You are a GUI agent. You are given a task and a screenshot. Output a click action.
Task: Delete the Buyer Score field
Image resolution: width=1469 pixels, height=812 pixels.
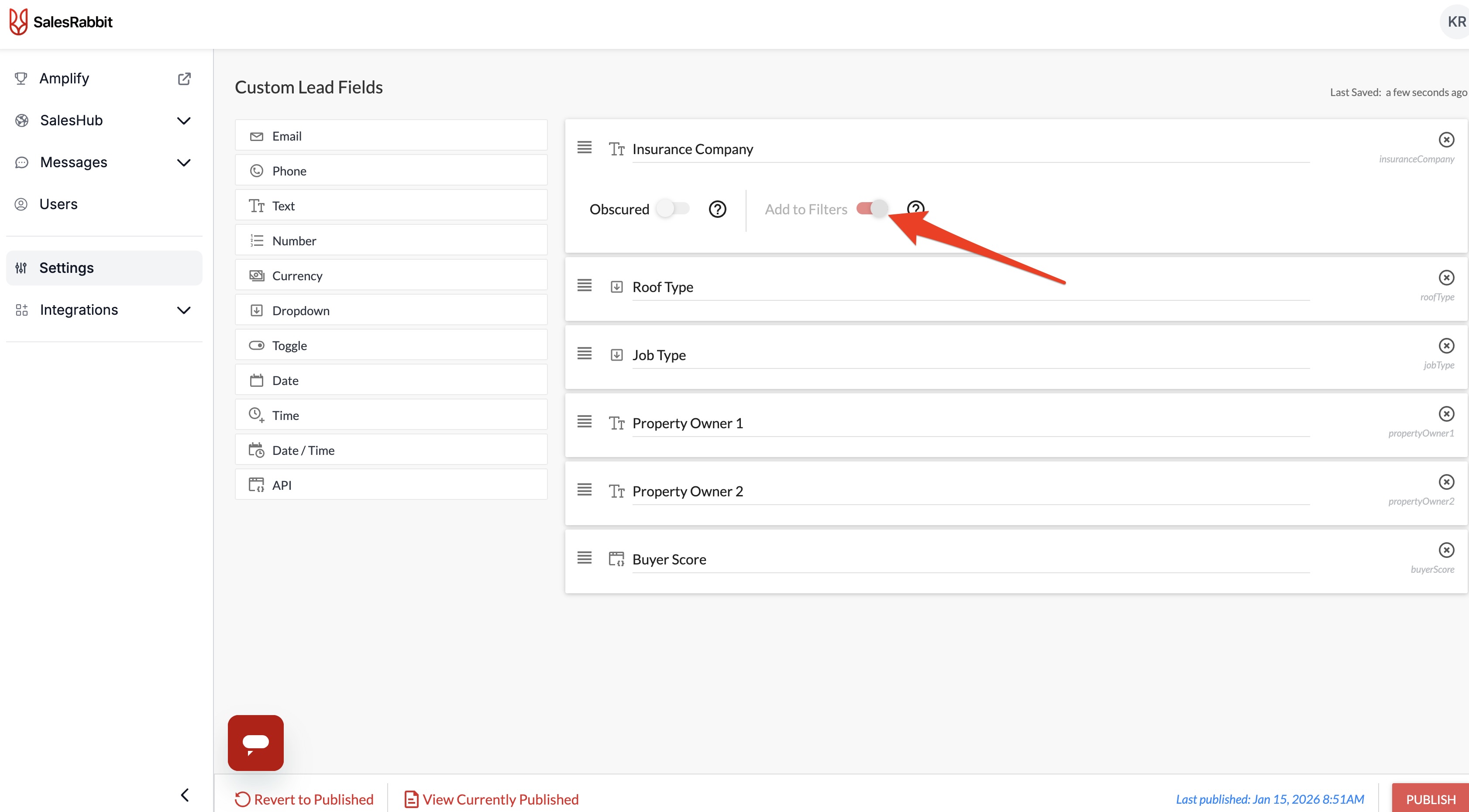coord(1445,550)
